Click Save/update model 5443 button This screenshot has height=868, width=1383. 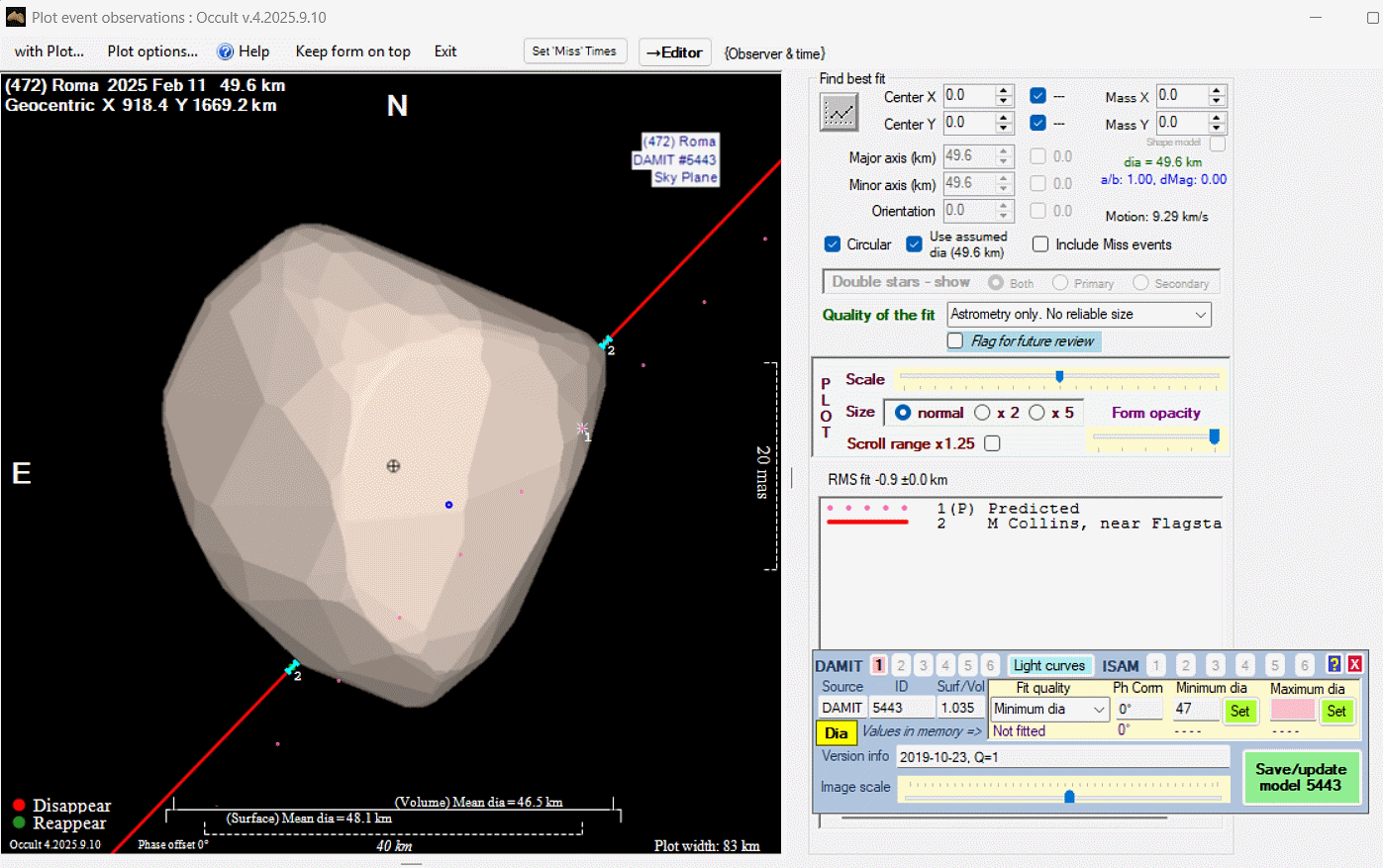coord(1300,777)
